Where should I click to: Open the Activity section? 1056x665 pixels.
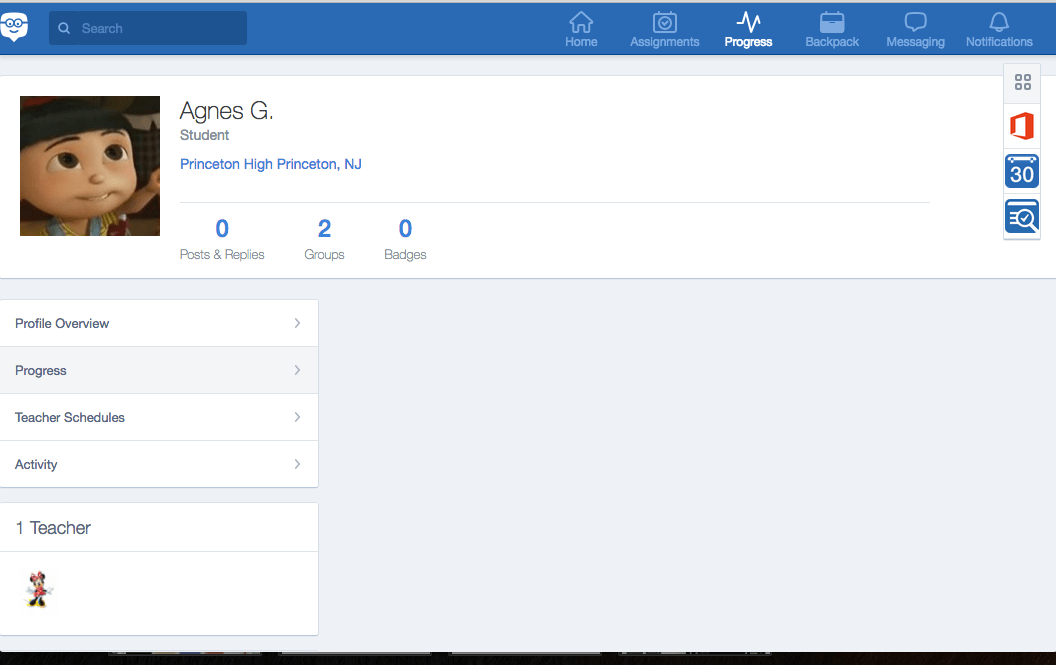159,464
